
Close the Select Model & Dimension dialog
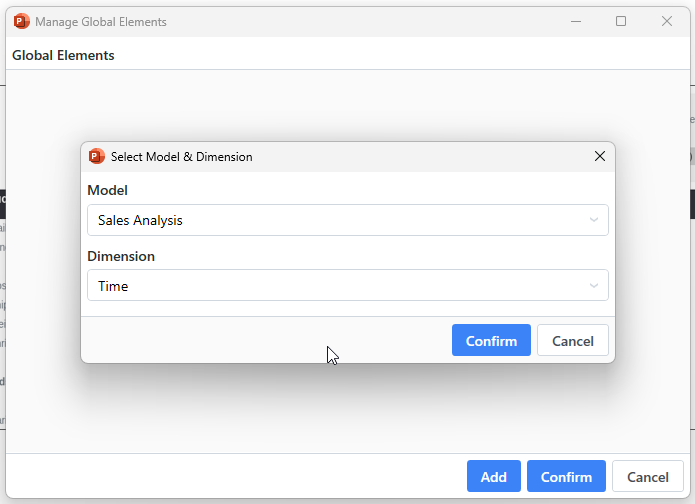tap(600, 156)
